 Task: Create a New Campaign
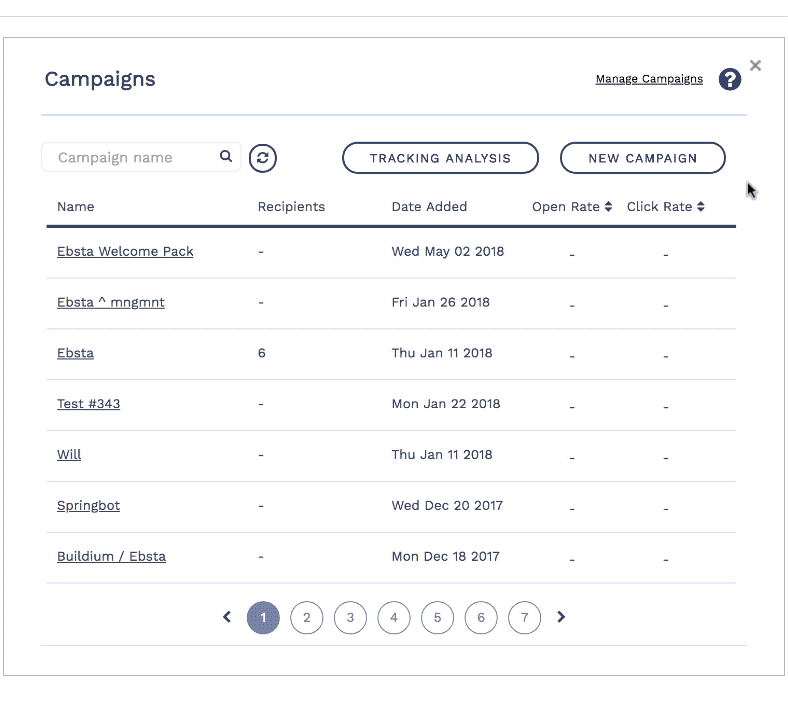[x=642, y=158]
